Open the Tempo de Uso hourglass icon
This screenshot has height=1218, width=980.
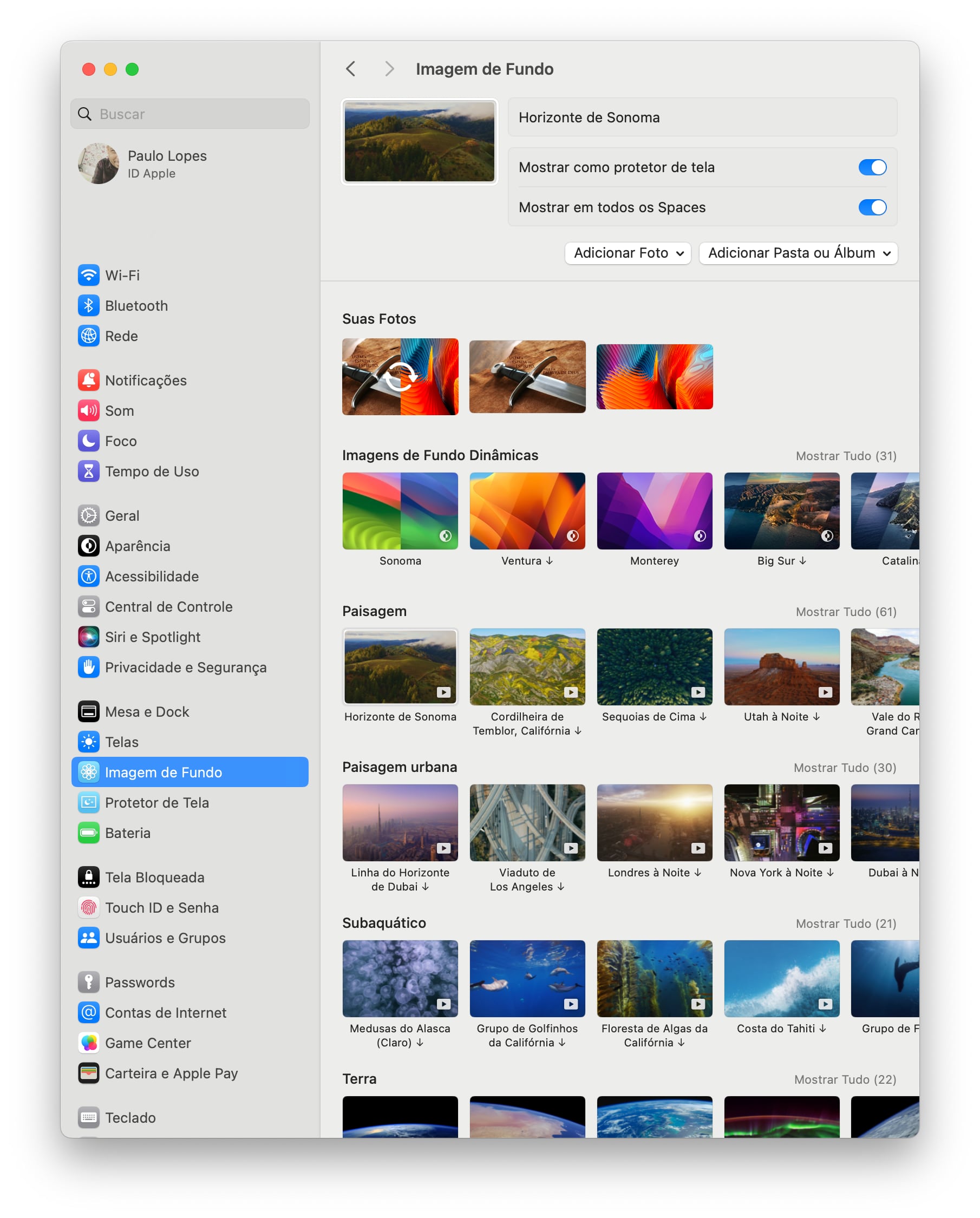[89, 471]
